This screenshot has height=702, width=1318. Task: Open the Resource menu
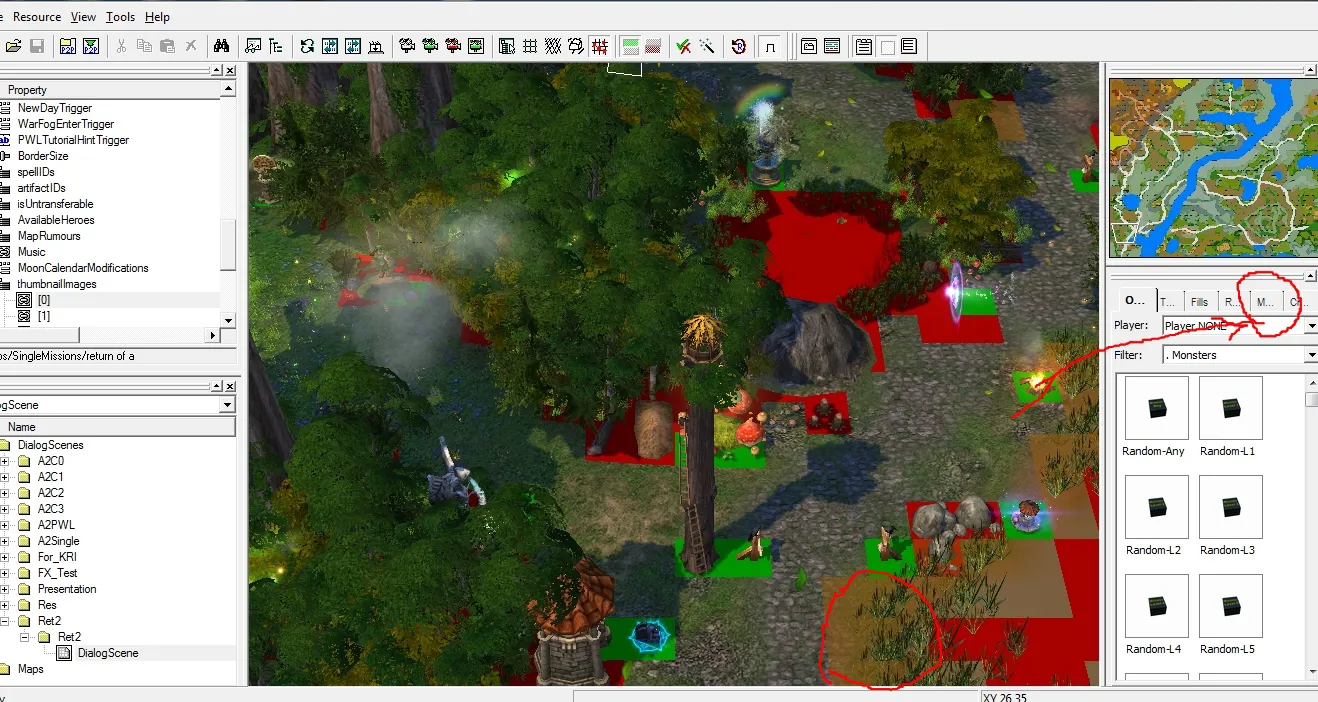click(37, 17)
